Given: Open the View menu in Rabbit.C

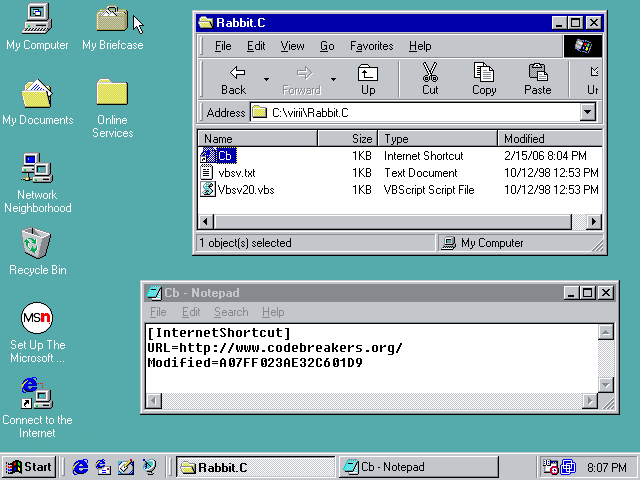Looking at the screenshot, I should click(292, 46).
